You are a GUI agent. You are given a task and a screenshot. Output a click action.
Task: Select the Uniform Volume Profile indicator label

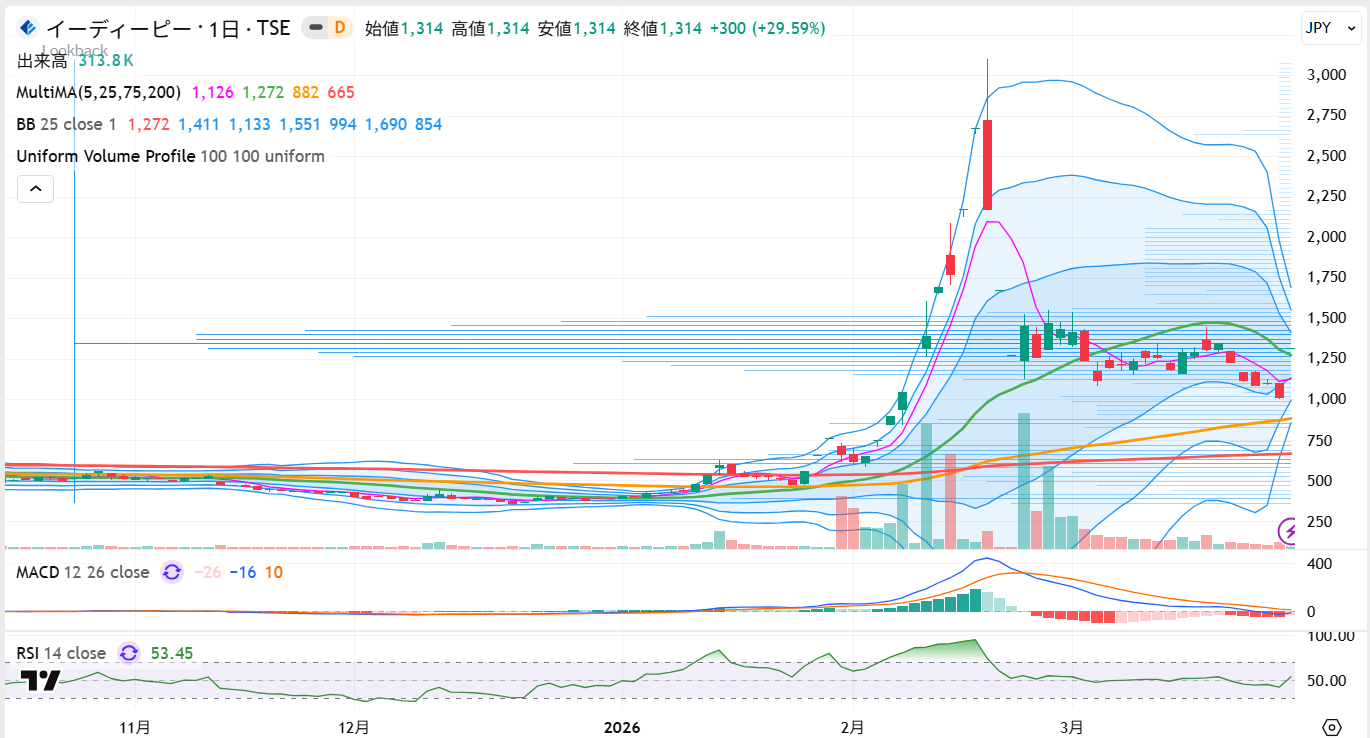pyautogui.click(x=105, y=156)
